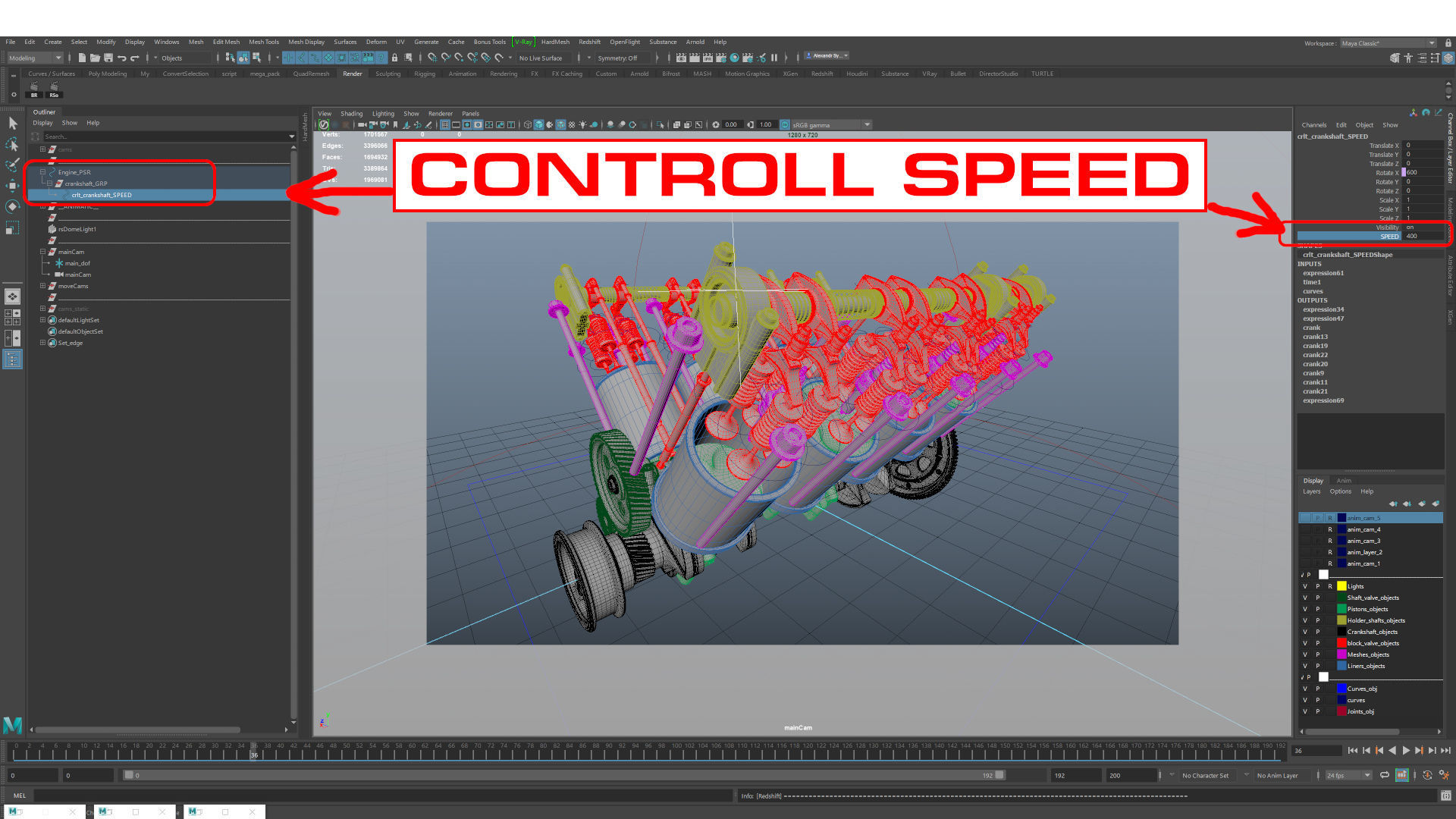Create new empty layer icon
Viewport: 1456px width, 819px height.
pyautogui.click(x=1422, y=504)
